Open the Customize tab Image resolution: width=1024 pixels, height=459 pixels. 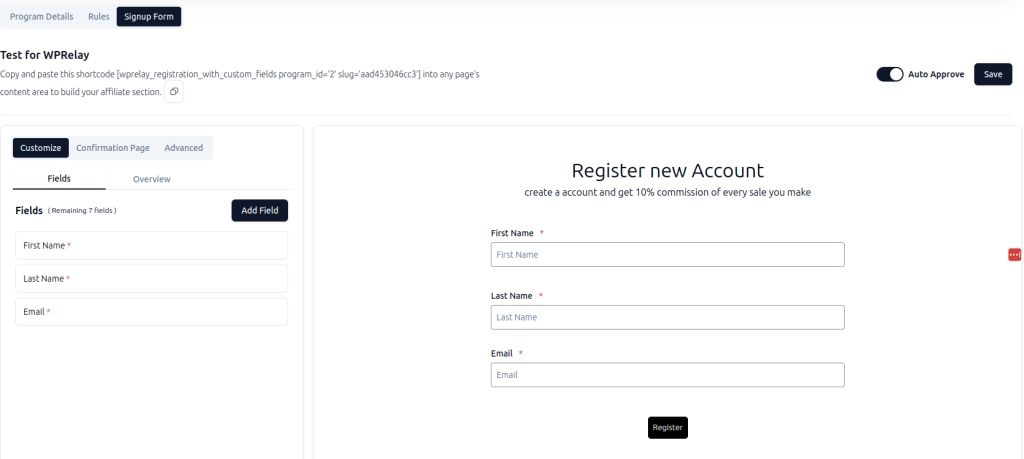click(41, 148)
